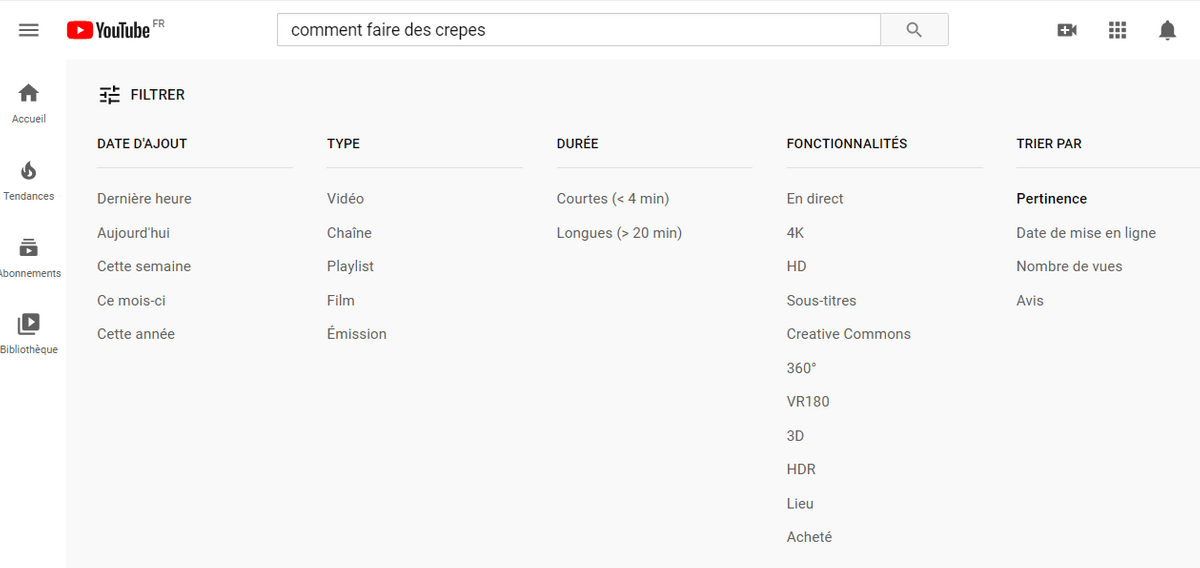Viewport: 1200px width, 568px height.
Task: Go to YouTube home via logo
Action: 108,30
